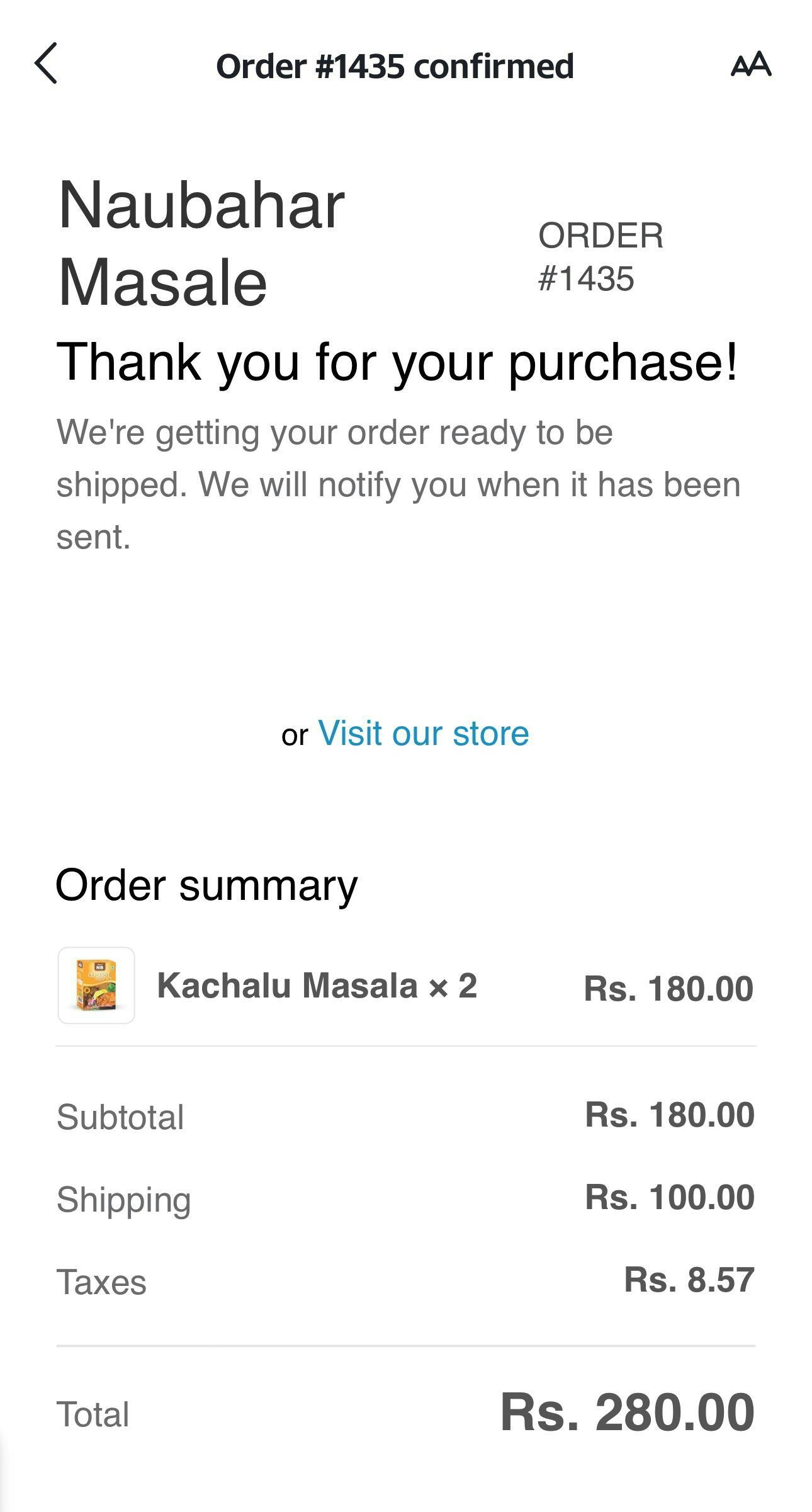
Task: Click the Visit our store link
Action: 423,733
